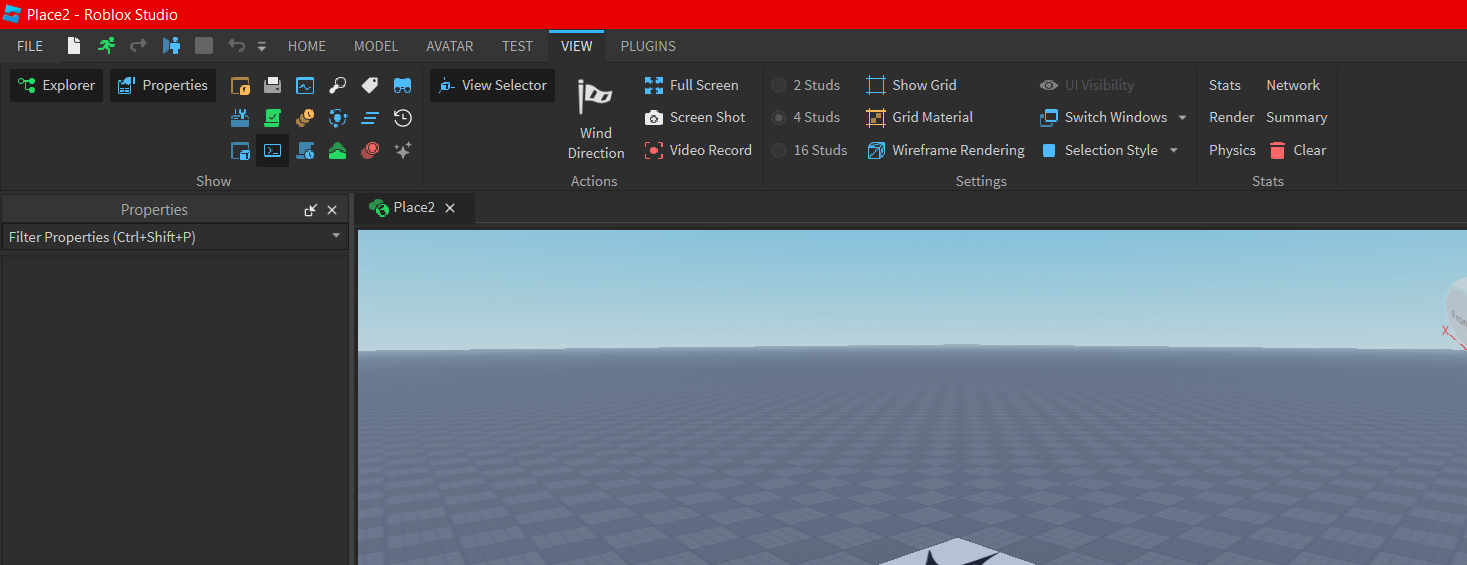Click the gray printer icon in Show group
This screenshot has height=565, width=1467.
(272, 86)
